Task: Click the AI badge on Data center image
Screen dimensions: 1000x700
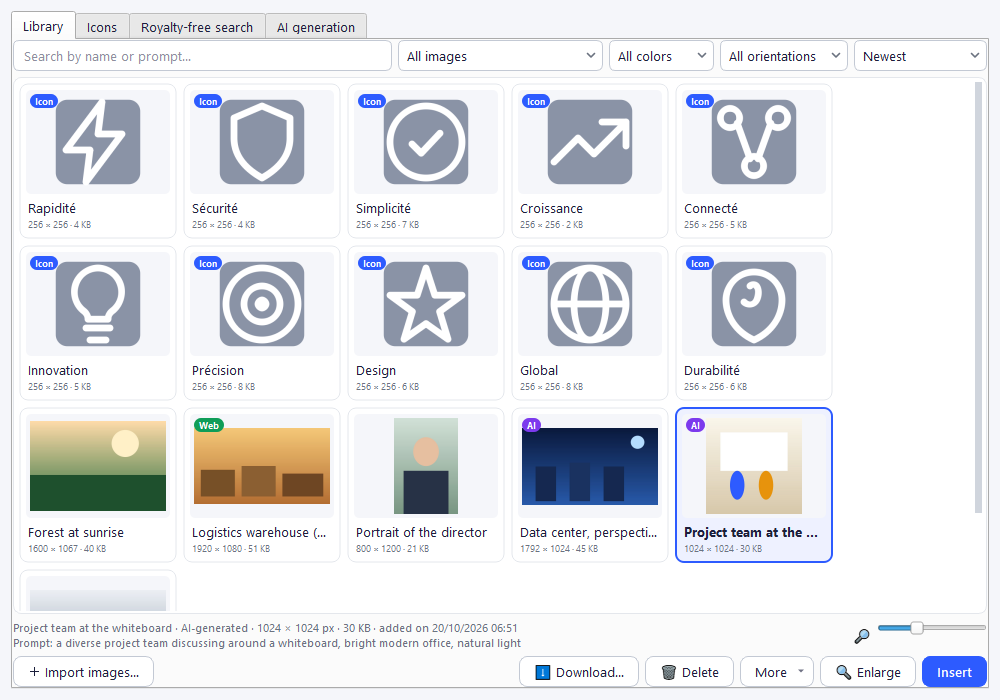Action: 531,425
